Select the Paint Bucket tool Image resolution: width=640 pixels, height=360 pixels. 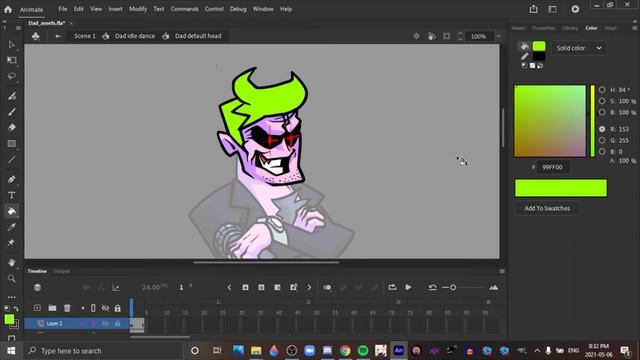click(12, 211)
